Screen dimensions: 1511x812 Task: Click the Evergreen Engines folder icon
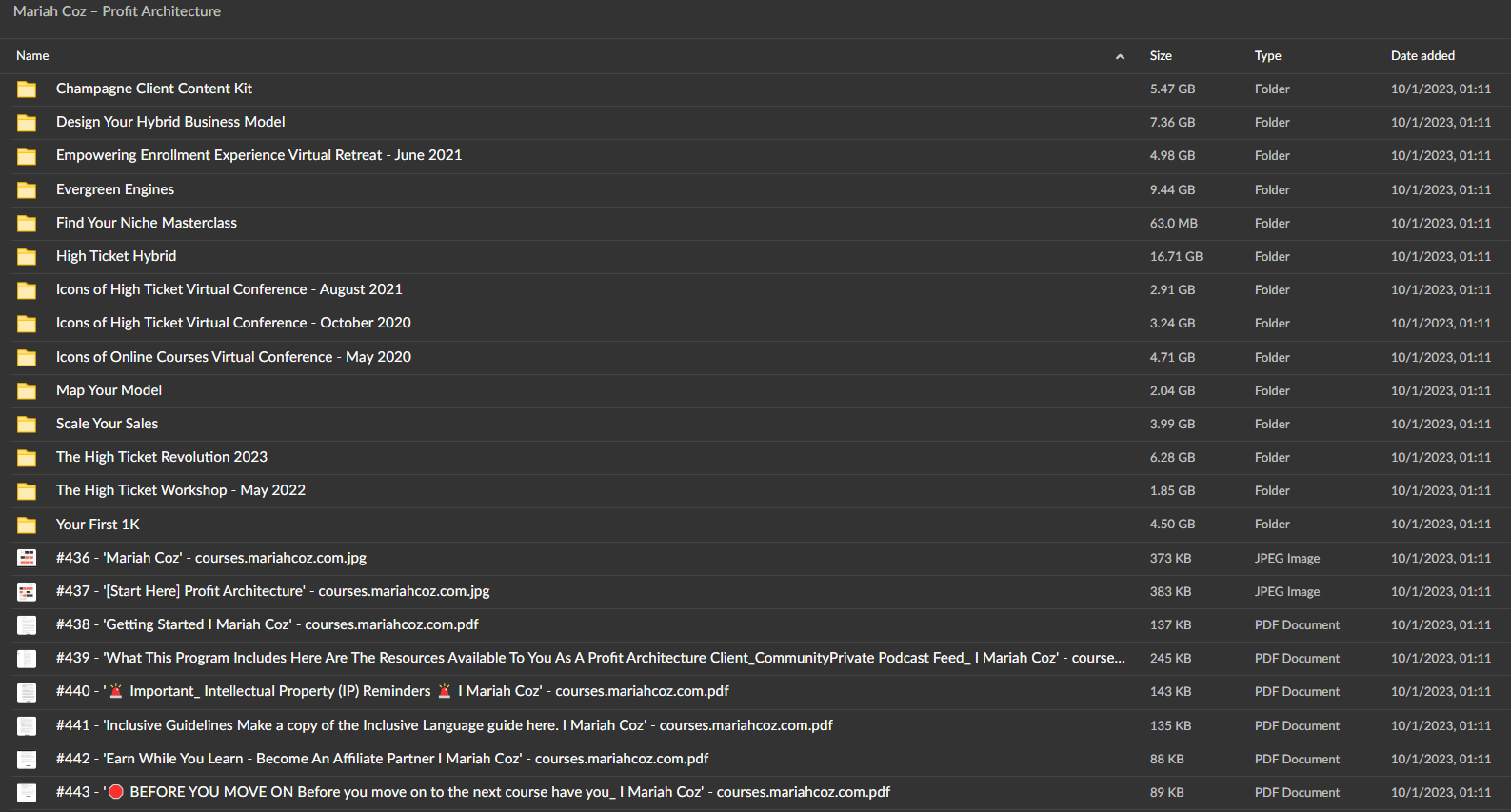click(27, 190)
